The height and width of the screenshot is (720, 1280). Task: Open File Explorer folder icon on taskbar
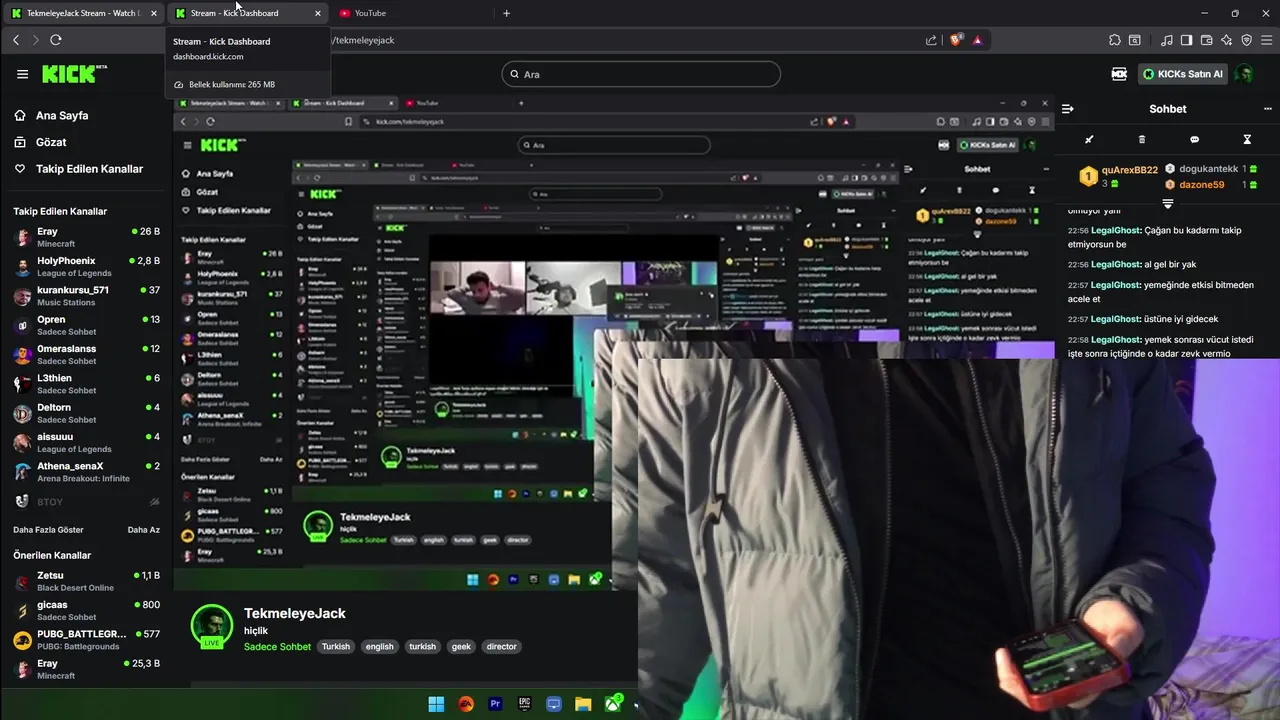[583, 704]
